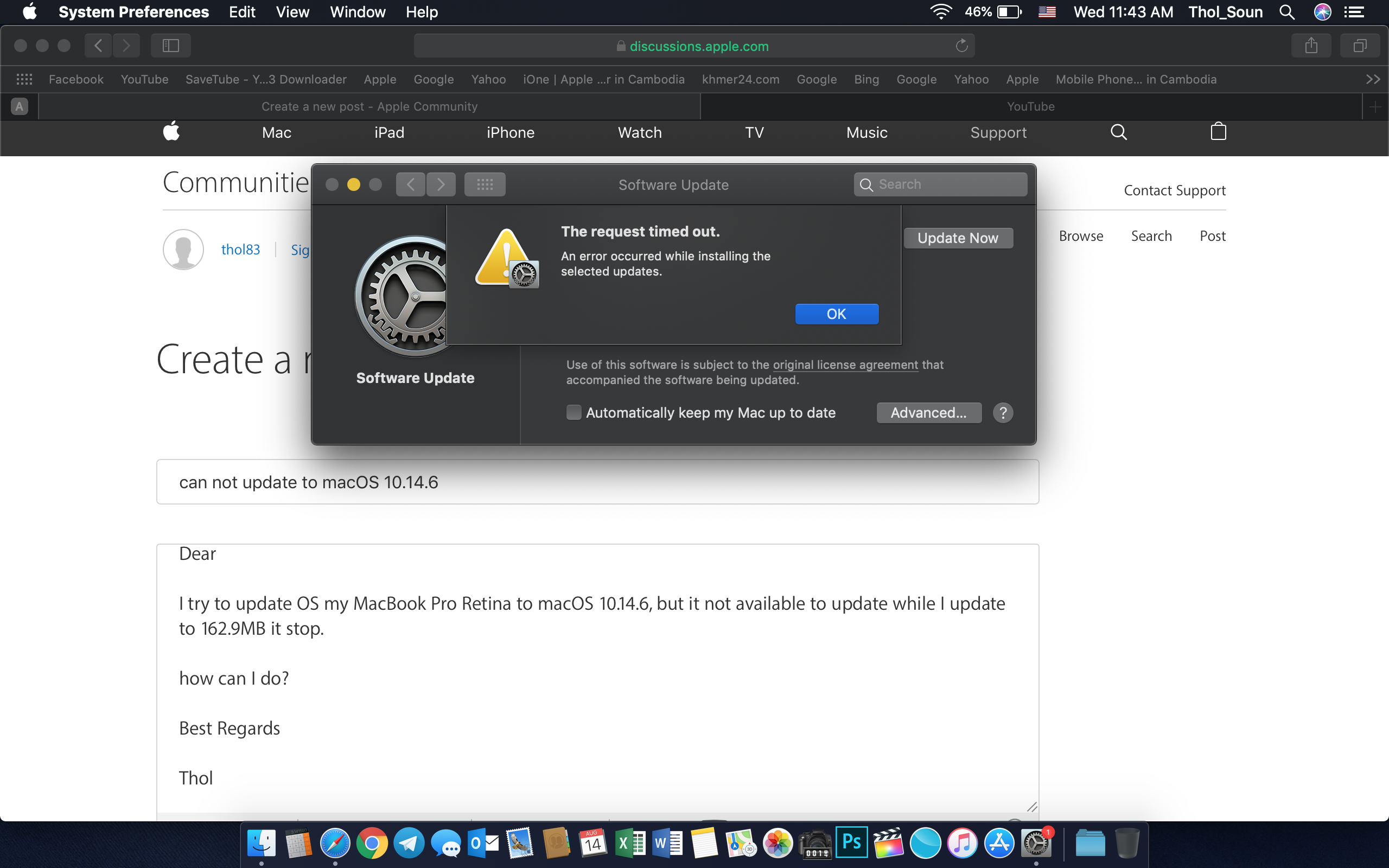This screenshot has height=868, width=1389.
Task: Click the Apple site search magnifier icon
Action: [1118, 132]
